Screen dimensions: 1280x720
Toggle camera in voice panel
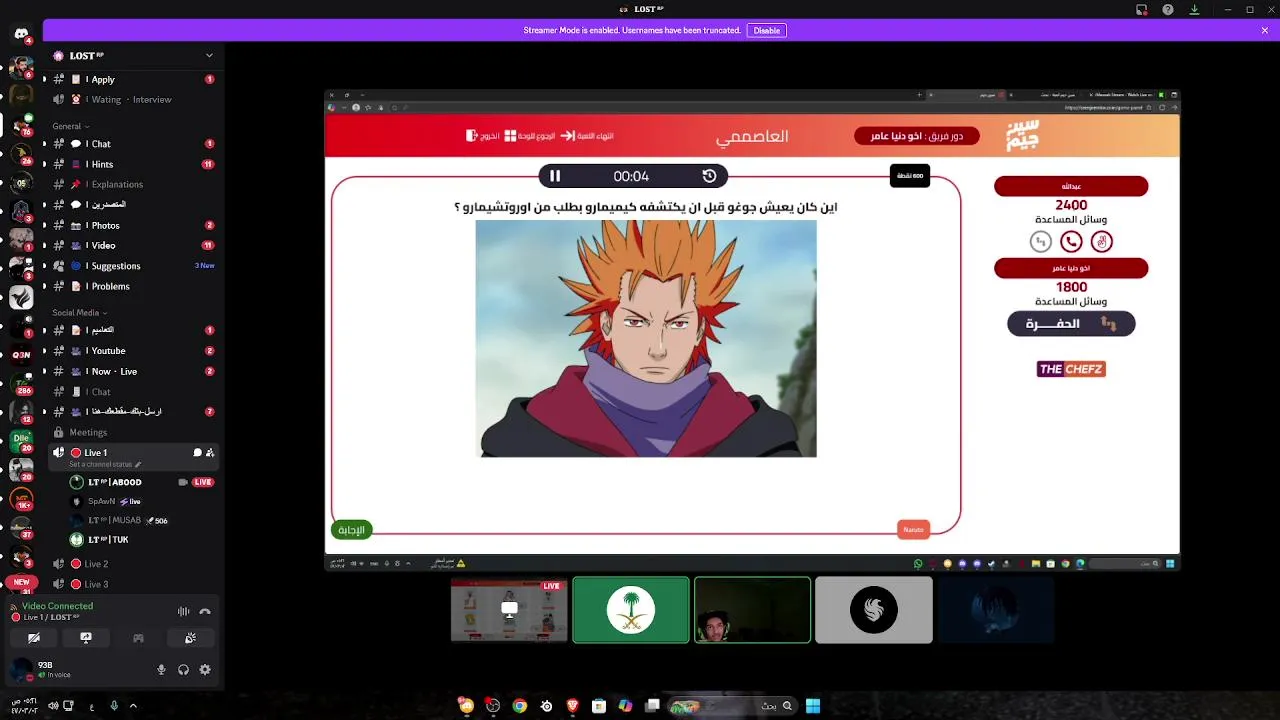(x=34, y=638)
